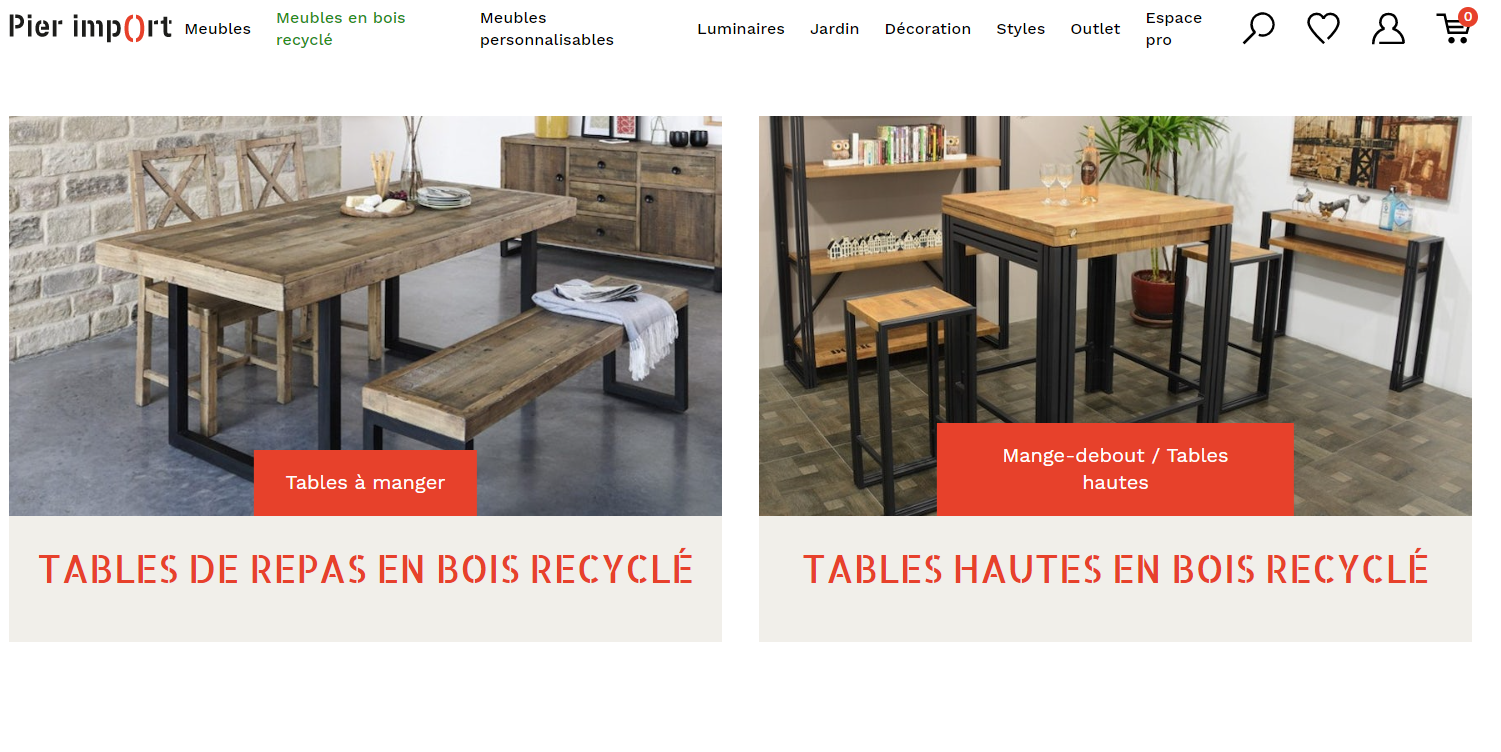This screenshot has width=1501, height=752.
Task: Open the search magnifier icon
Action: (1258, 28)
